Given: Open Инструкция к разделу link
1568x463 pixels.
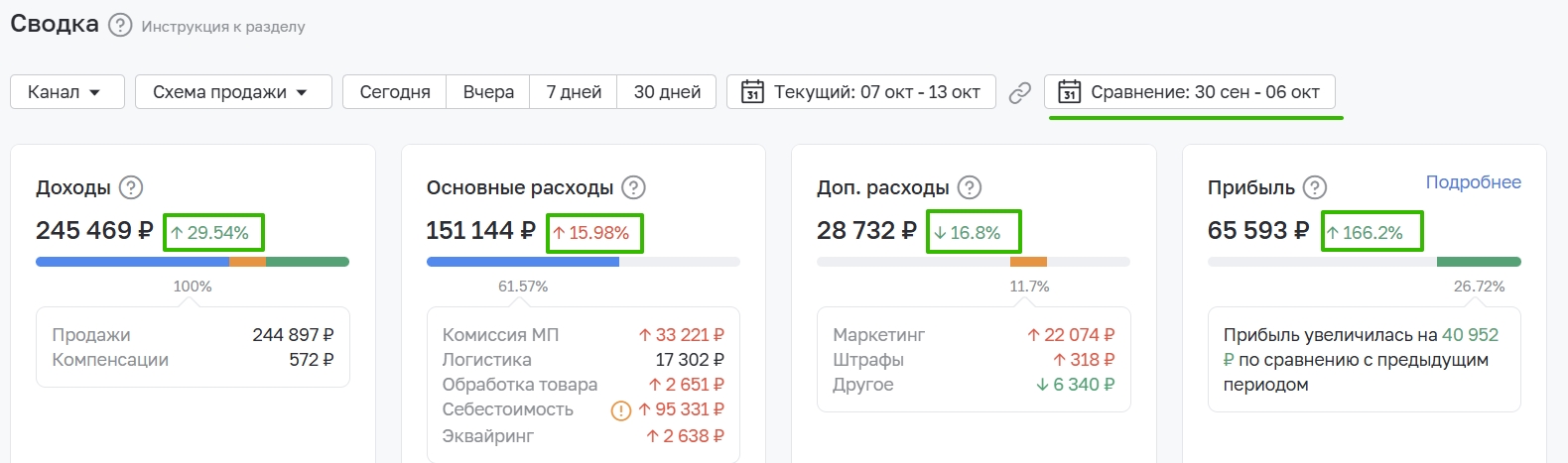Looking at the screenshot, I should (223, 27).
